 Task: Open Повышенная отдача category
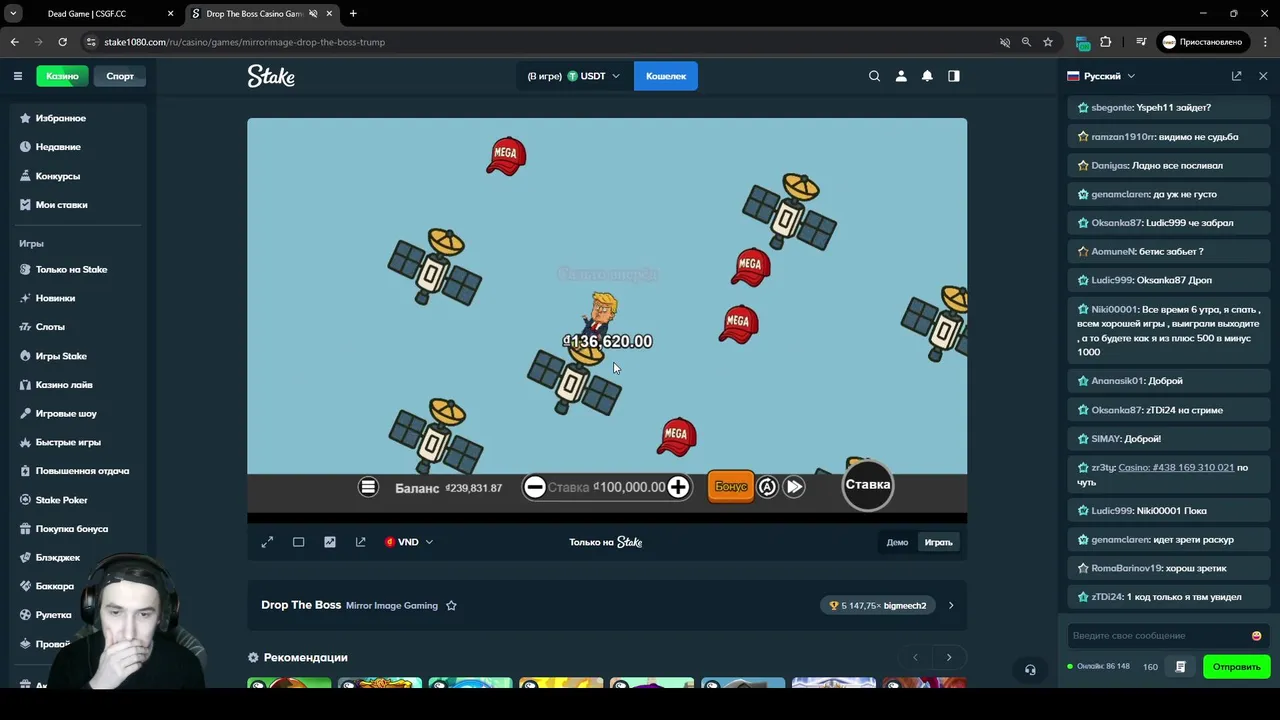tap(78, 471)
